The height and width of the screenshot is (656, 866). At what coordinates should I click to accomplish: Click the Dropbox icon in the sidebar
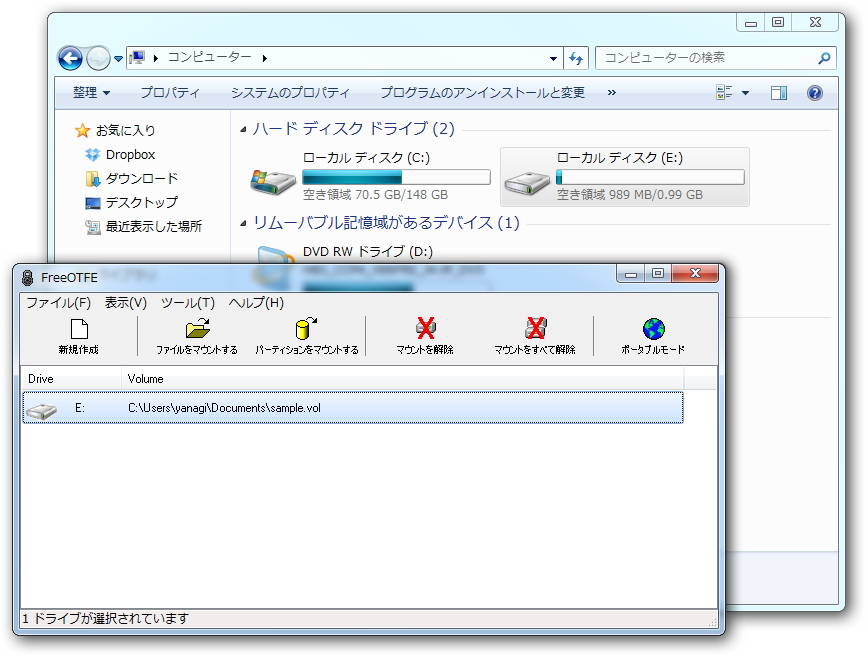92,155
